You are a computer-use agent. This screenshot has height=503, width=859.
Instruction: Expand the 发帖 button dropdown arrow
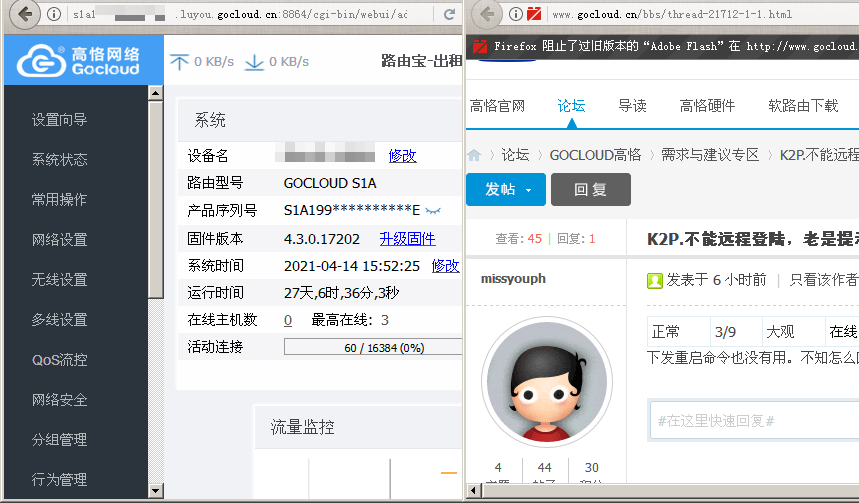529,190
